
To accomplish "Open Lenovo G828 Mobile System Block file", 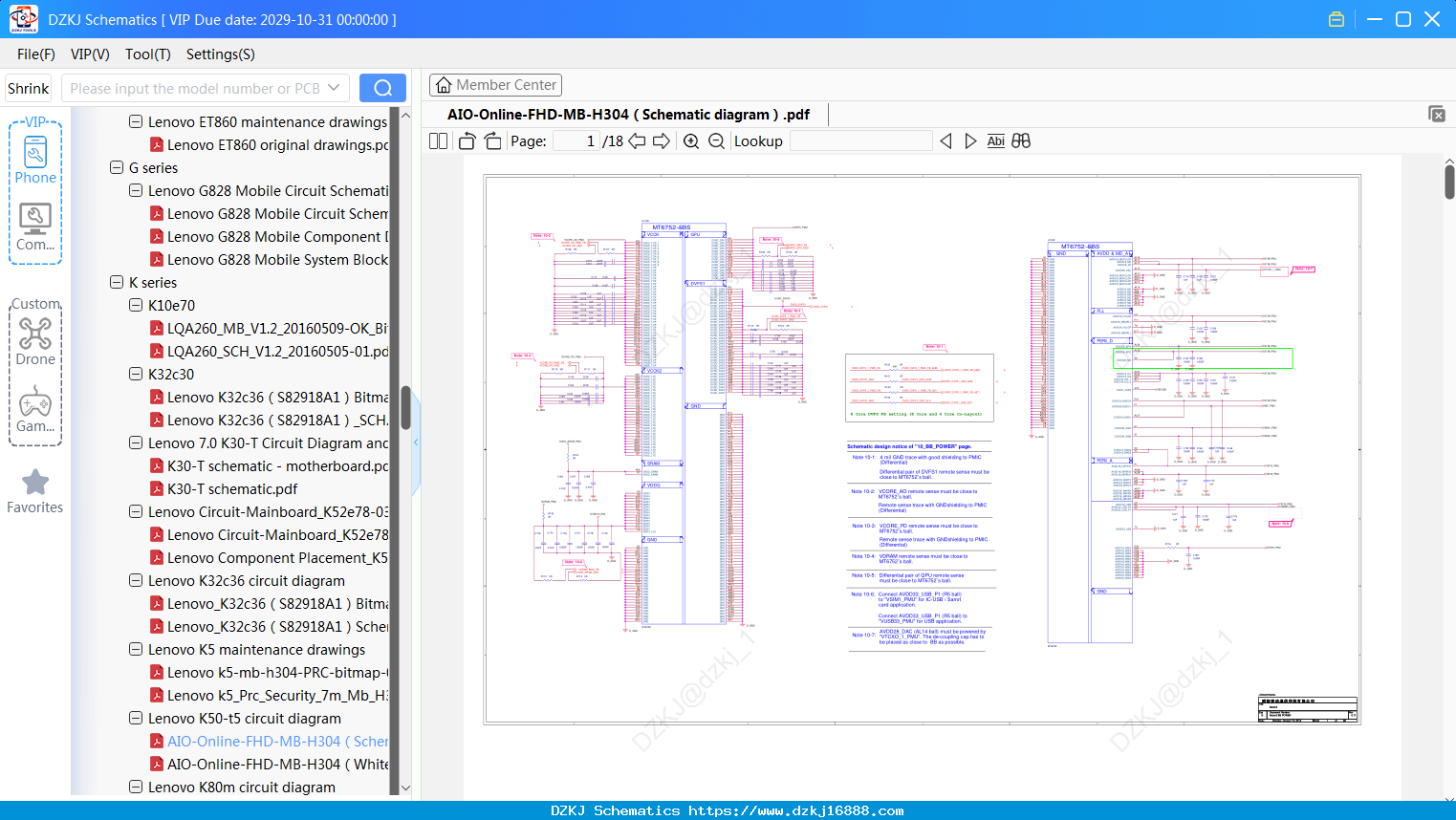I will click(270, 259).
